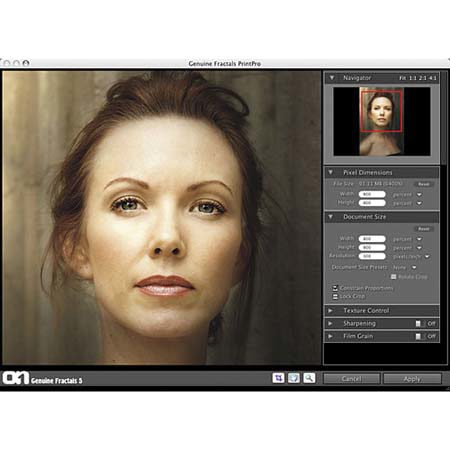Image resolution: width=450 pixels, height=450 pixels.
Task: Click the Resolution input field
Action: point(372,256)
